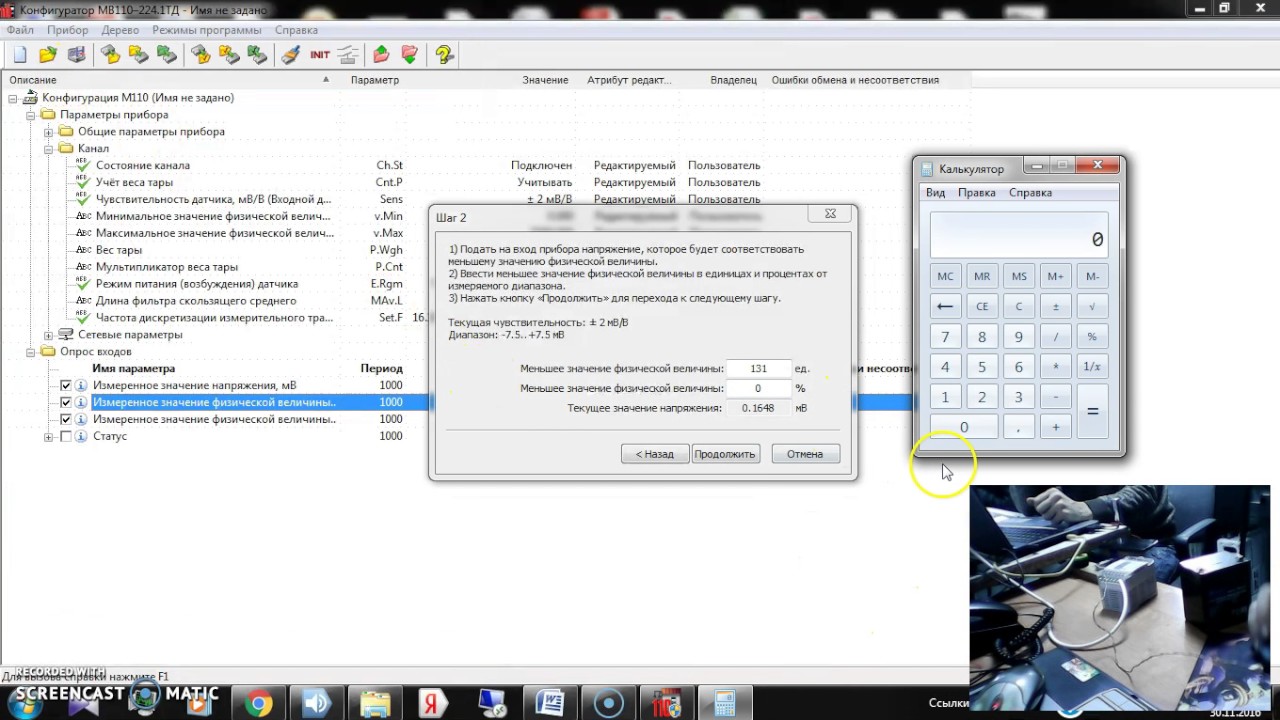
Task: Click the paintbrush toolbar icon
Action: click(x=291, y=55)
